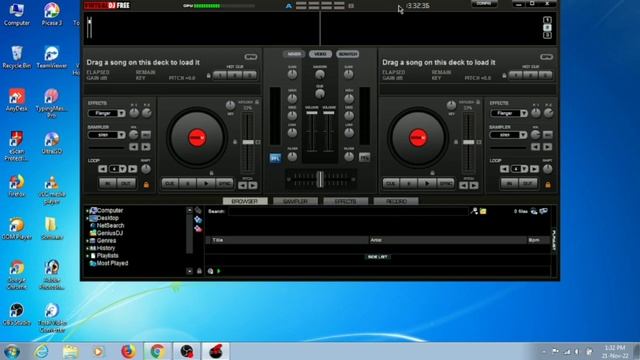Click right deck pitch bend minus arrow
Image resolution: width=640 pixels, height=360 pixels.
[x=464, y=186]
